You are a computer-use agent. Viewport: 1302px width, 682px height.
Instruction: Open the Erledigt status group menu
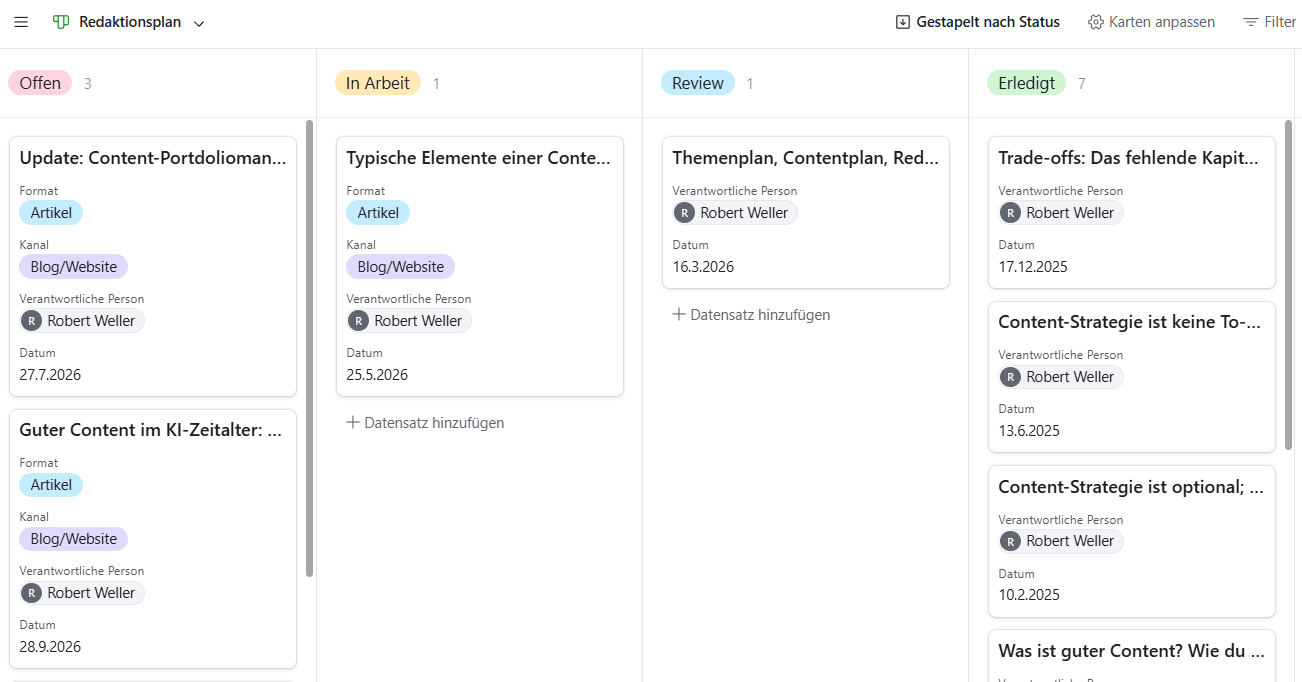pos(1026,83)
